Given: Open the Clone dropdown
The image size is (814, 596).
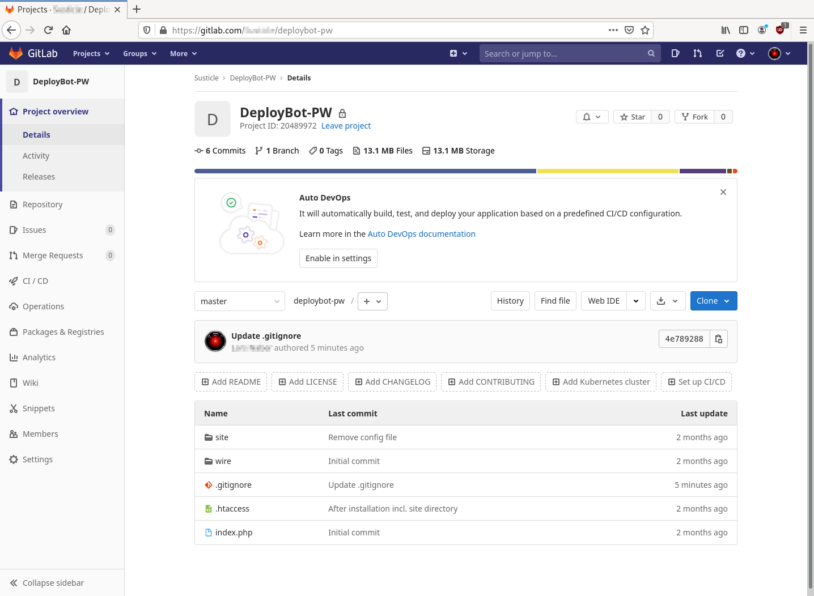Looking at the screenshot, I should coord(713,301).
